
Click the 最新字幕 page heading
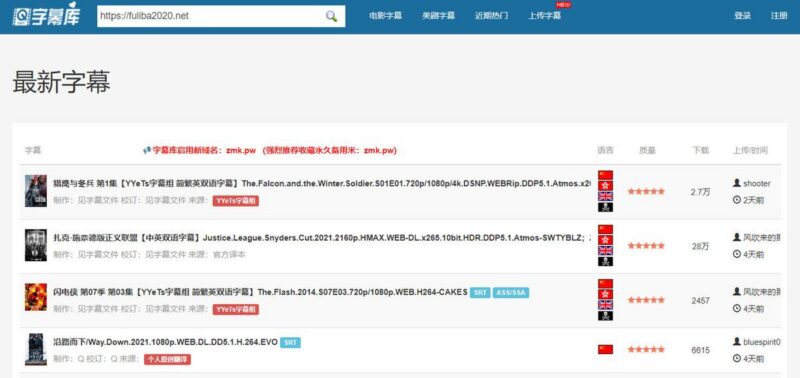pyautogui.click(x=61, y=82)
